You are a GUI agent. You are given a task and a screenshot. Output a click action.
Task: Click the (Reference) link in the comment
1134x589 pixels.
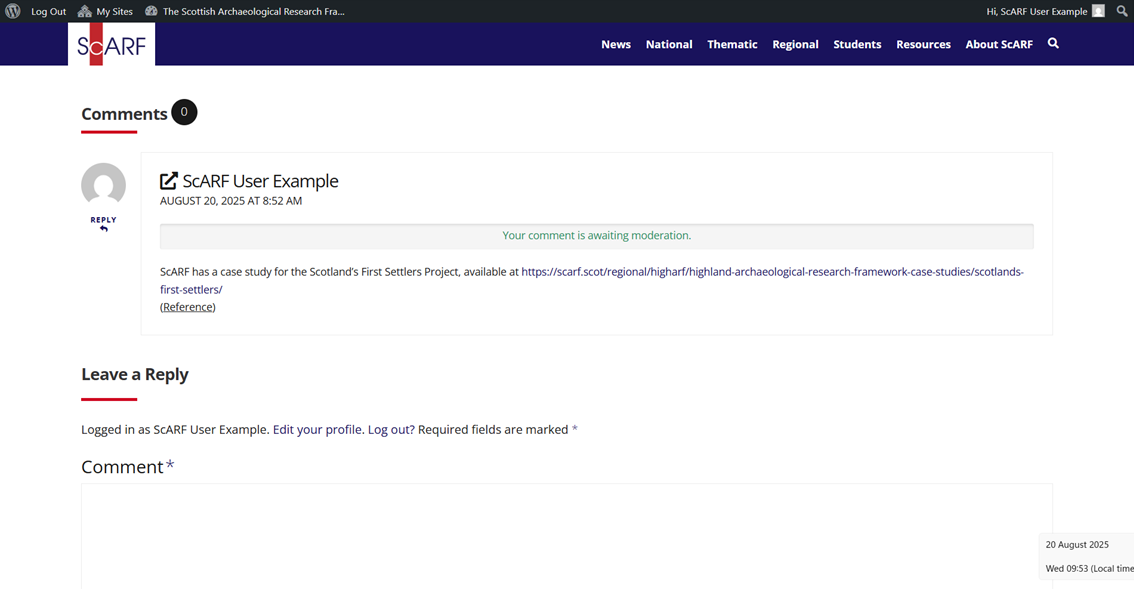click(187, 306)
